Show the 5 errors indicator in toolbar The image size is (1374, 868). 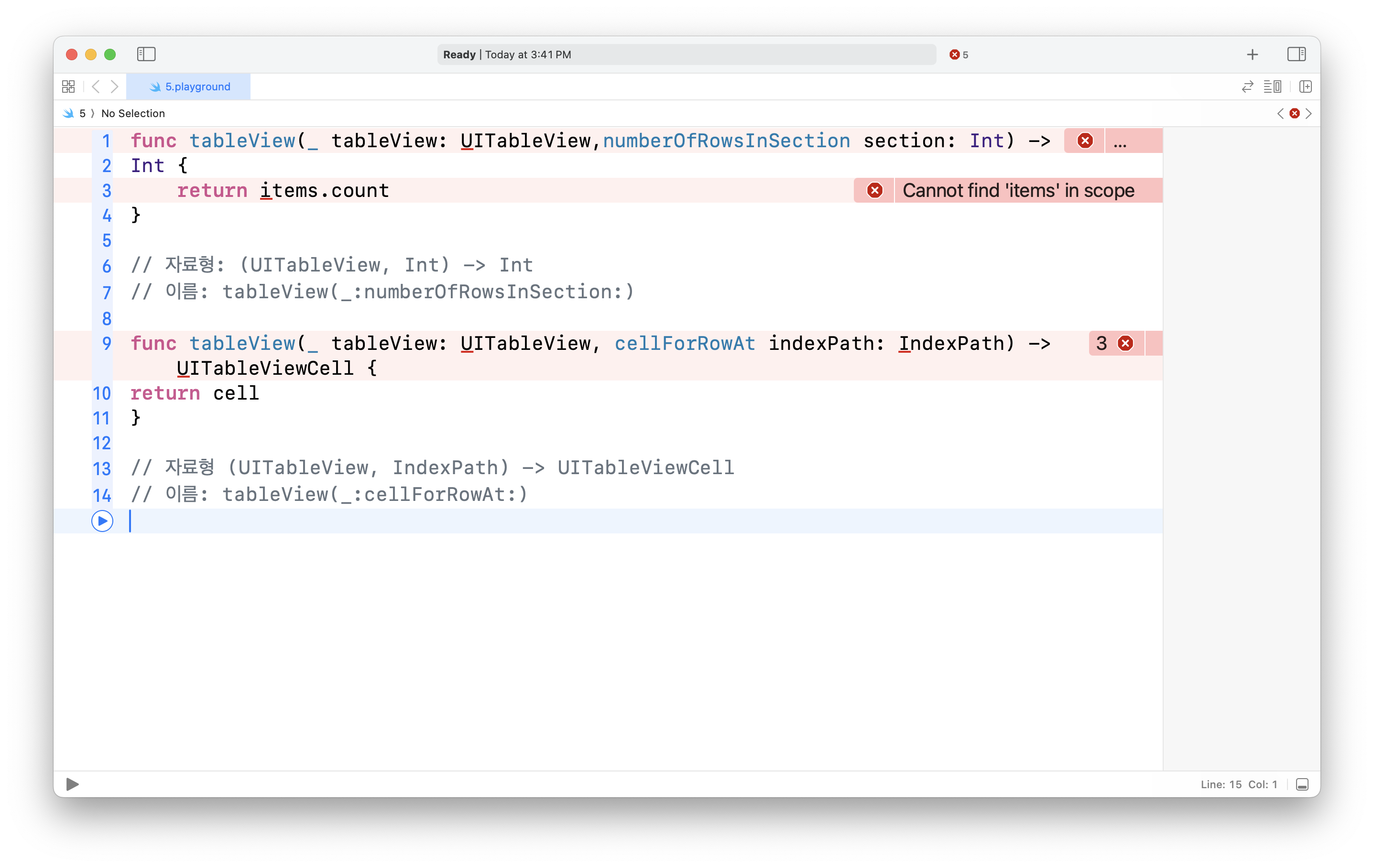pos(959,55)
